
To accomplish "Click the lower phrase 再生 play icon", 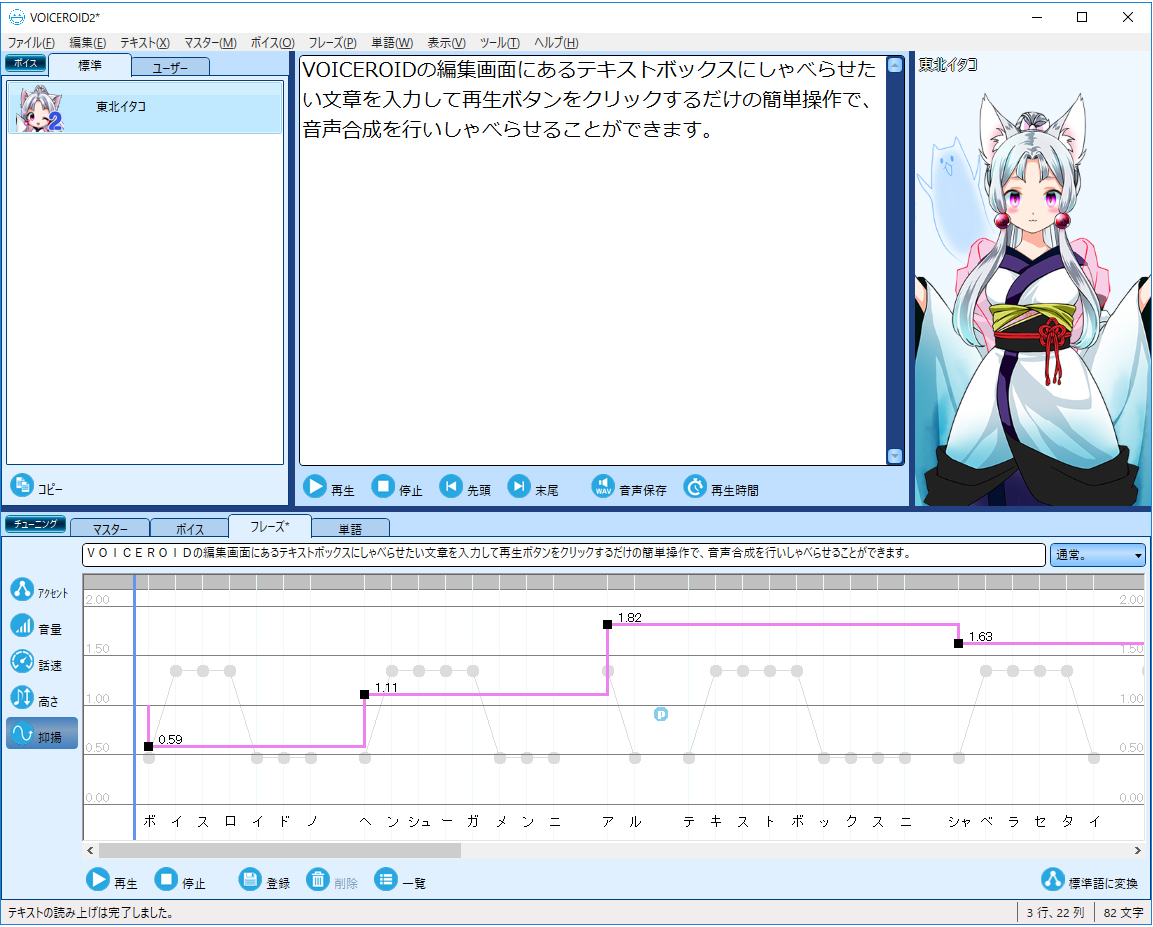I will click(98, 878).
